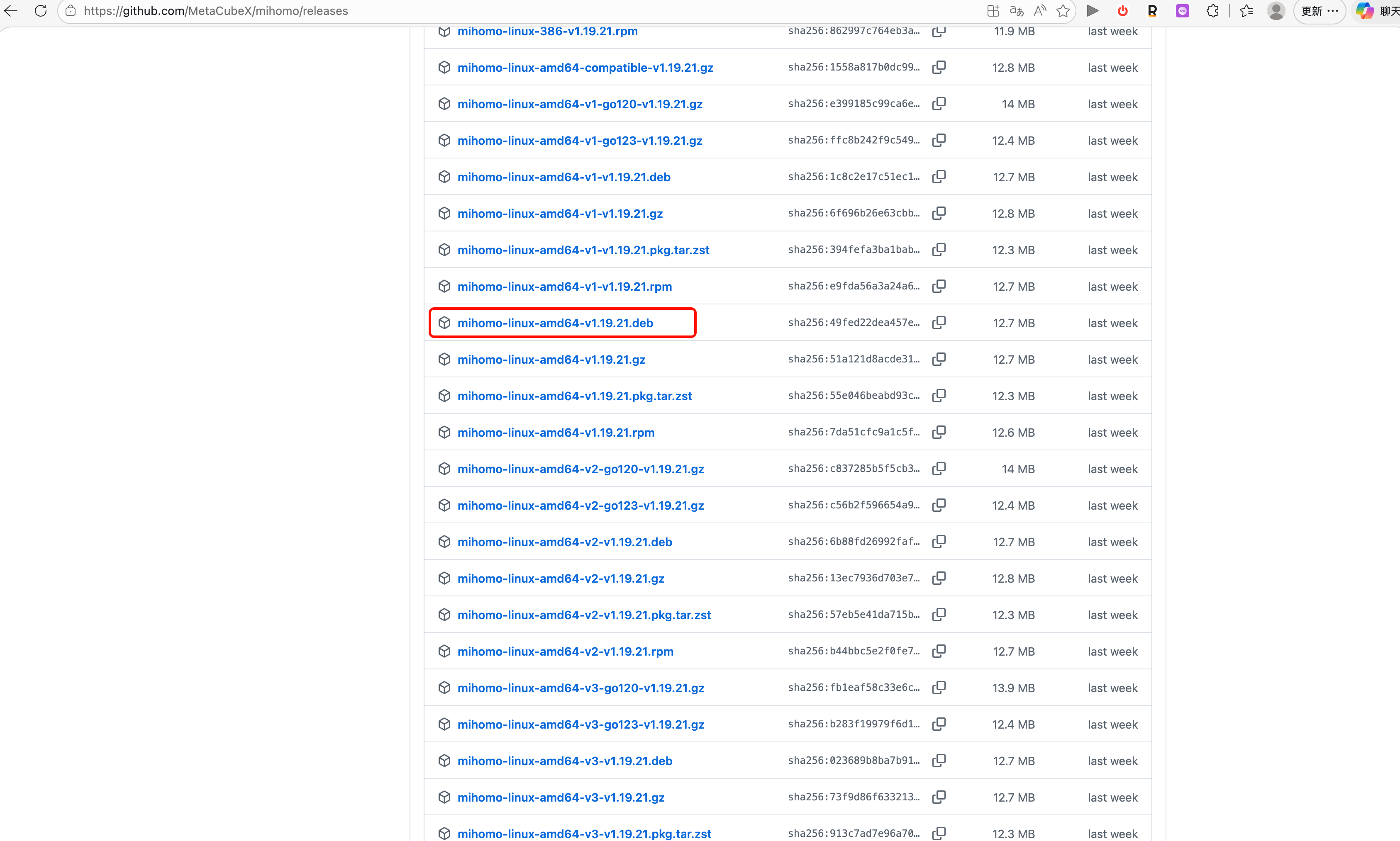Copy SHA256 hash for mihomo-linux-amd64-v1.19.21.deb
The image size is (1400, 841).
[939, 323]
